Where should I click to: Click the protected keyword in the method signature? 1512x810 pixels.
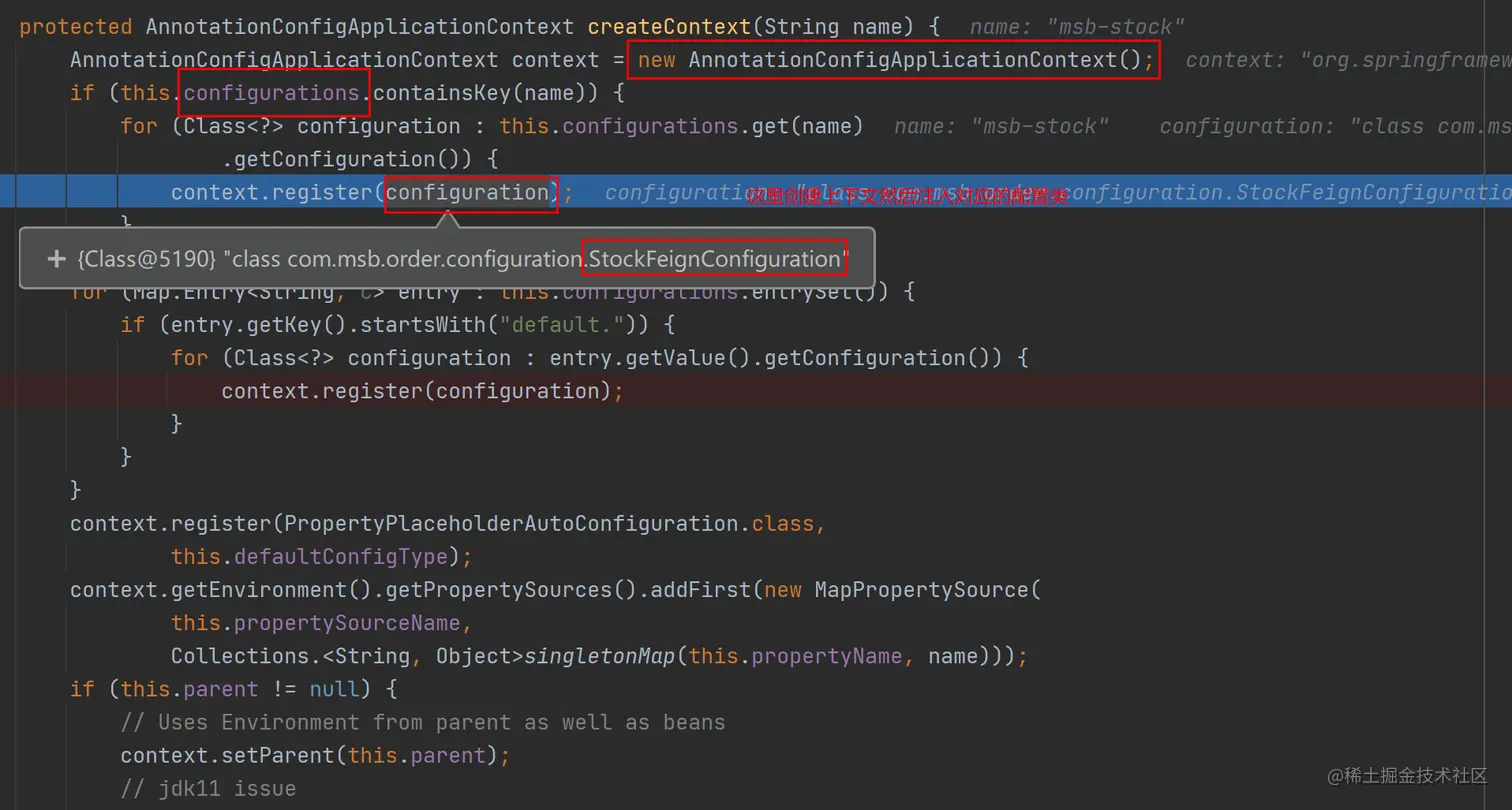pos(76,26)
